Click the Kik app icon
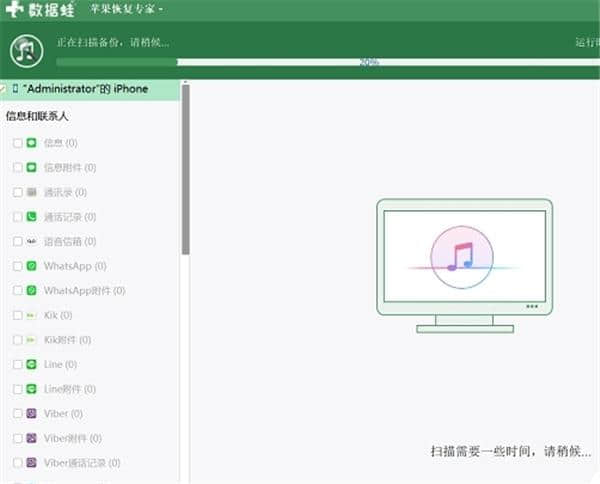 coord(32,315)
